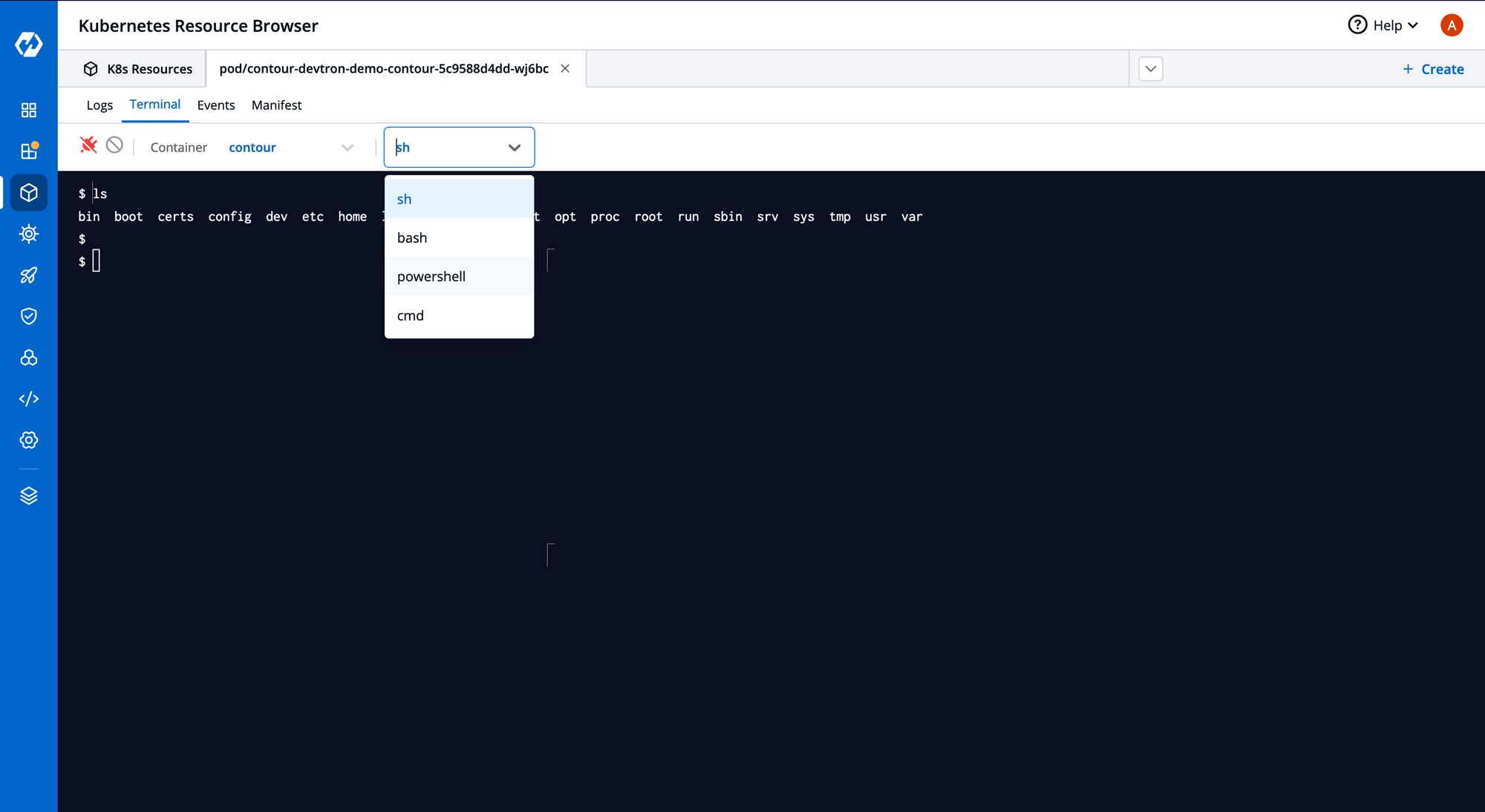Click the clear terminal circle-slash icon
Image resolution: width=1485 pixels, height=812 pixels.
point(114,145)
